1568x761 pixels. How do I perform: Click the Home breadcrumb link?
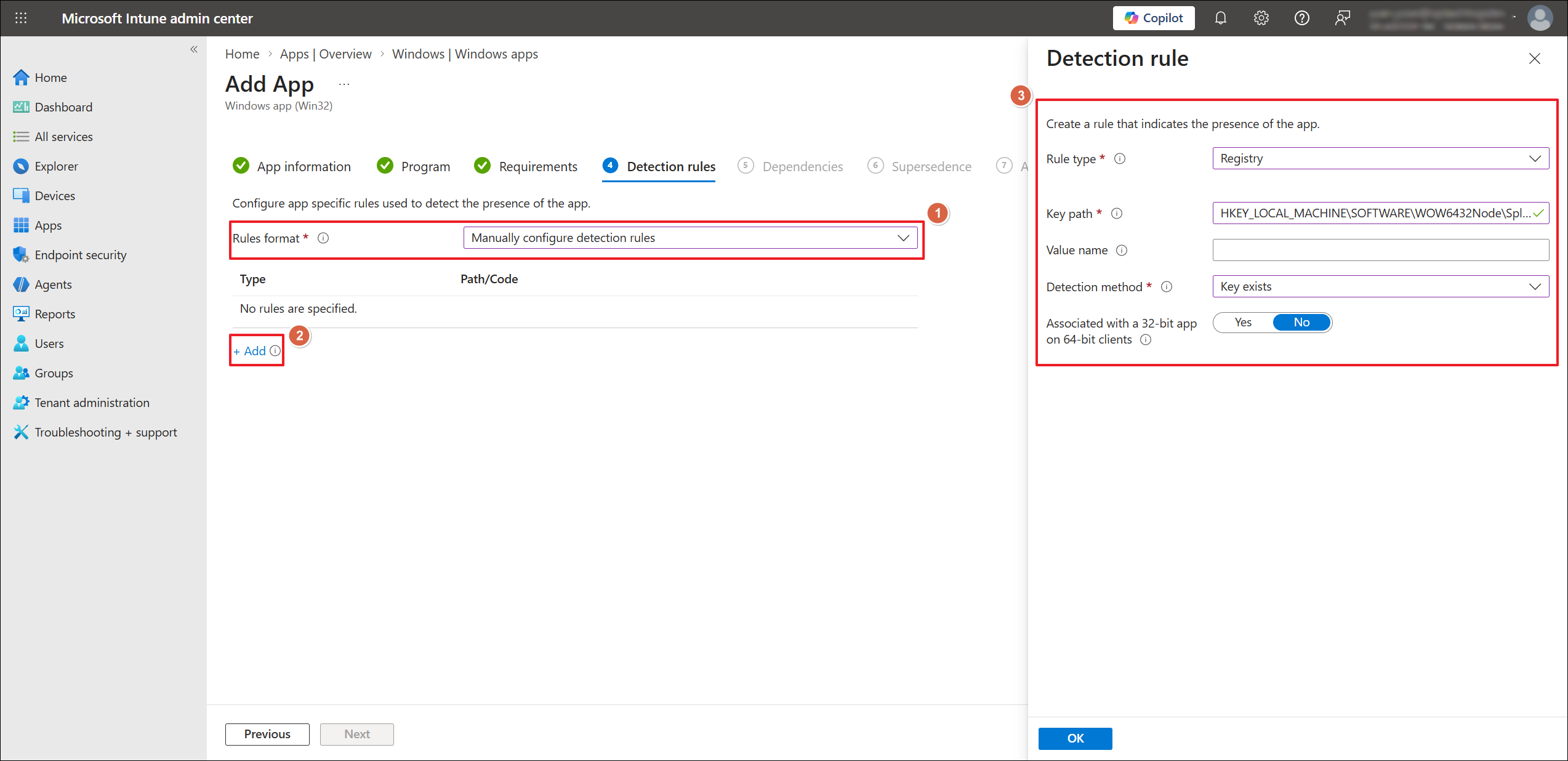pyautogui.click(x=242, y=54)
